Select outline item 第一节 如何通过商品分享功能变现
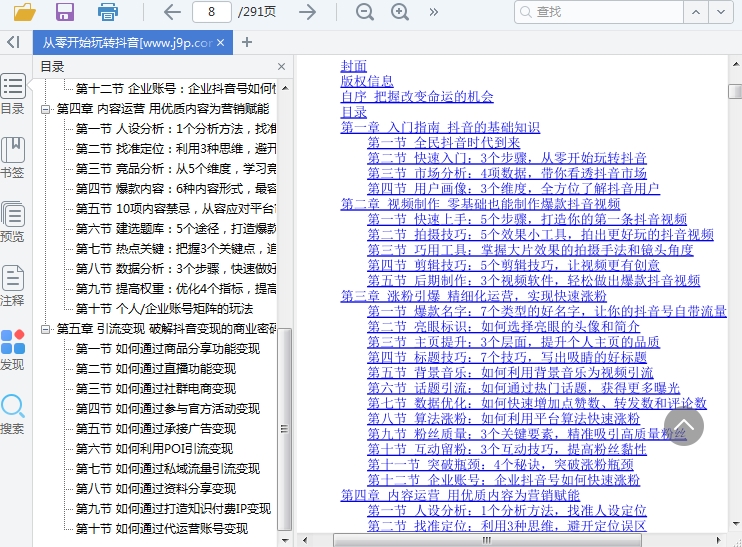This screenshot has width=742, height=547. [168, 349]
